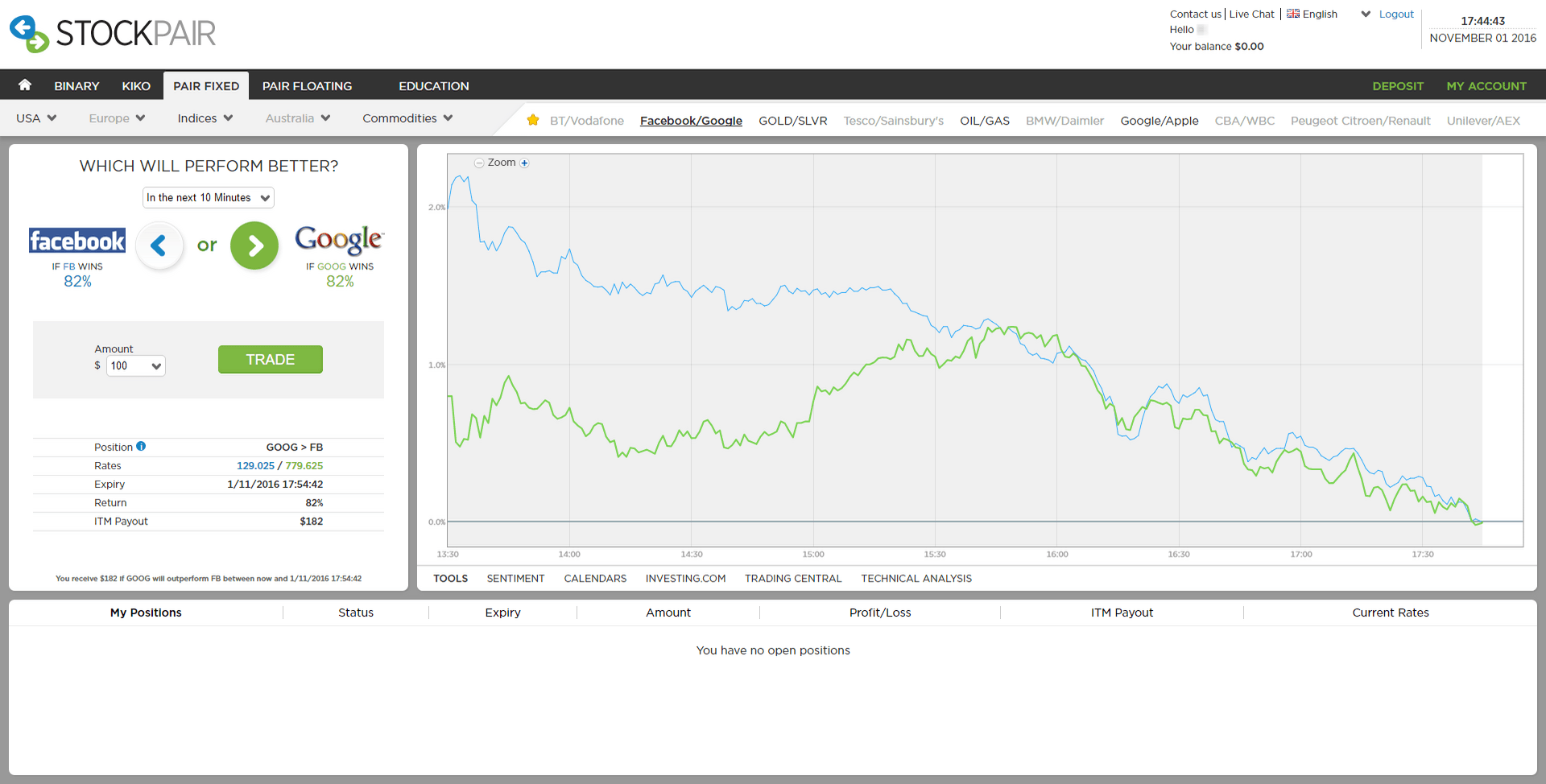Click Contact us link

pyautogui.click(x=1196, y=14)
